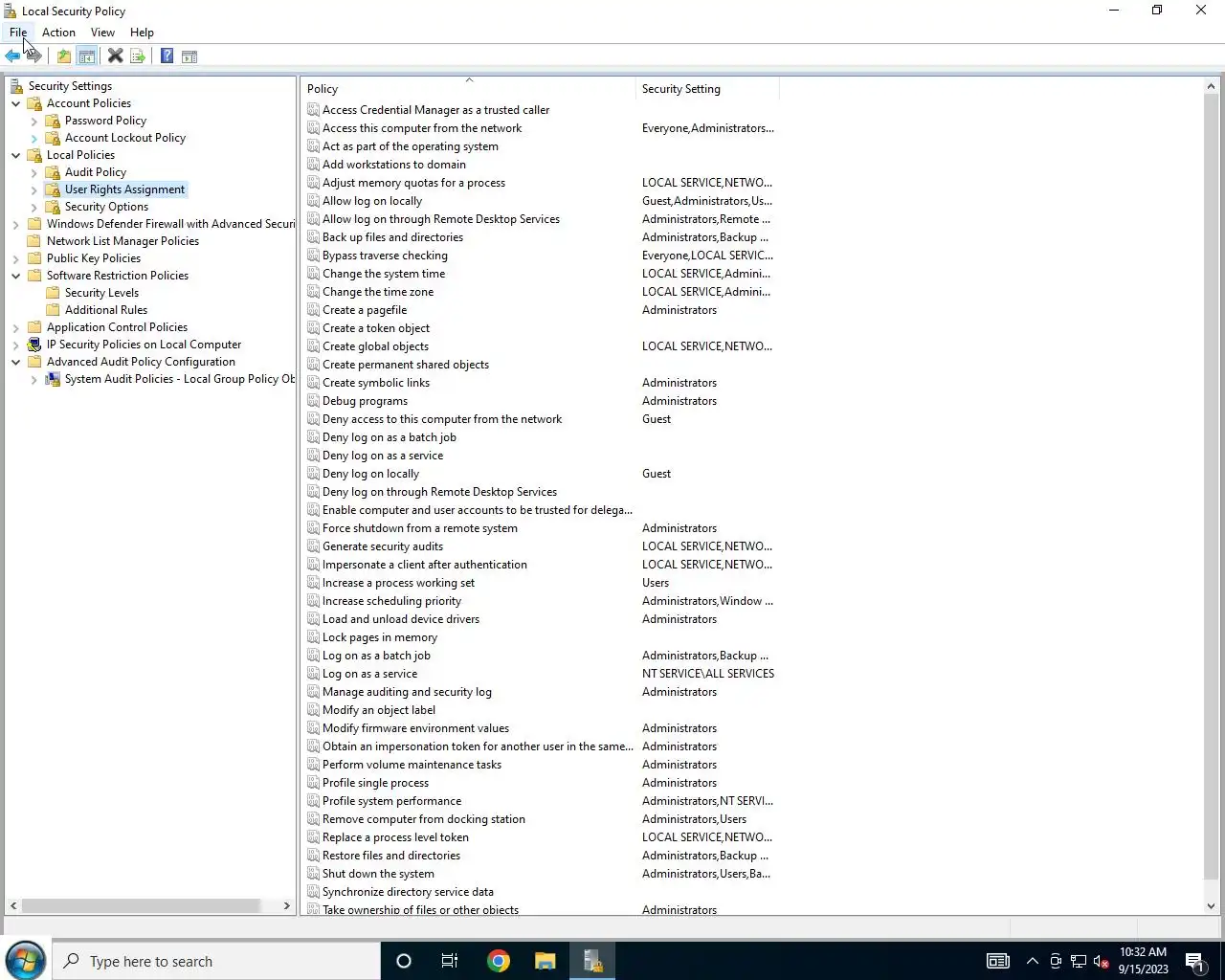This screenshot has height=980, width=1225.
Task: Click the Security Settings root icon
Action: pyautogui.click(x=17, y=86)
